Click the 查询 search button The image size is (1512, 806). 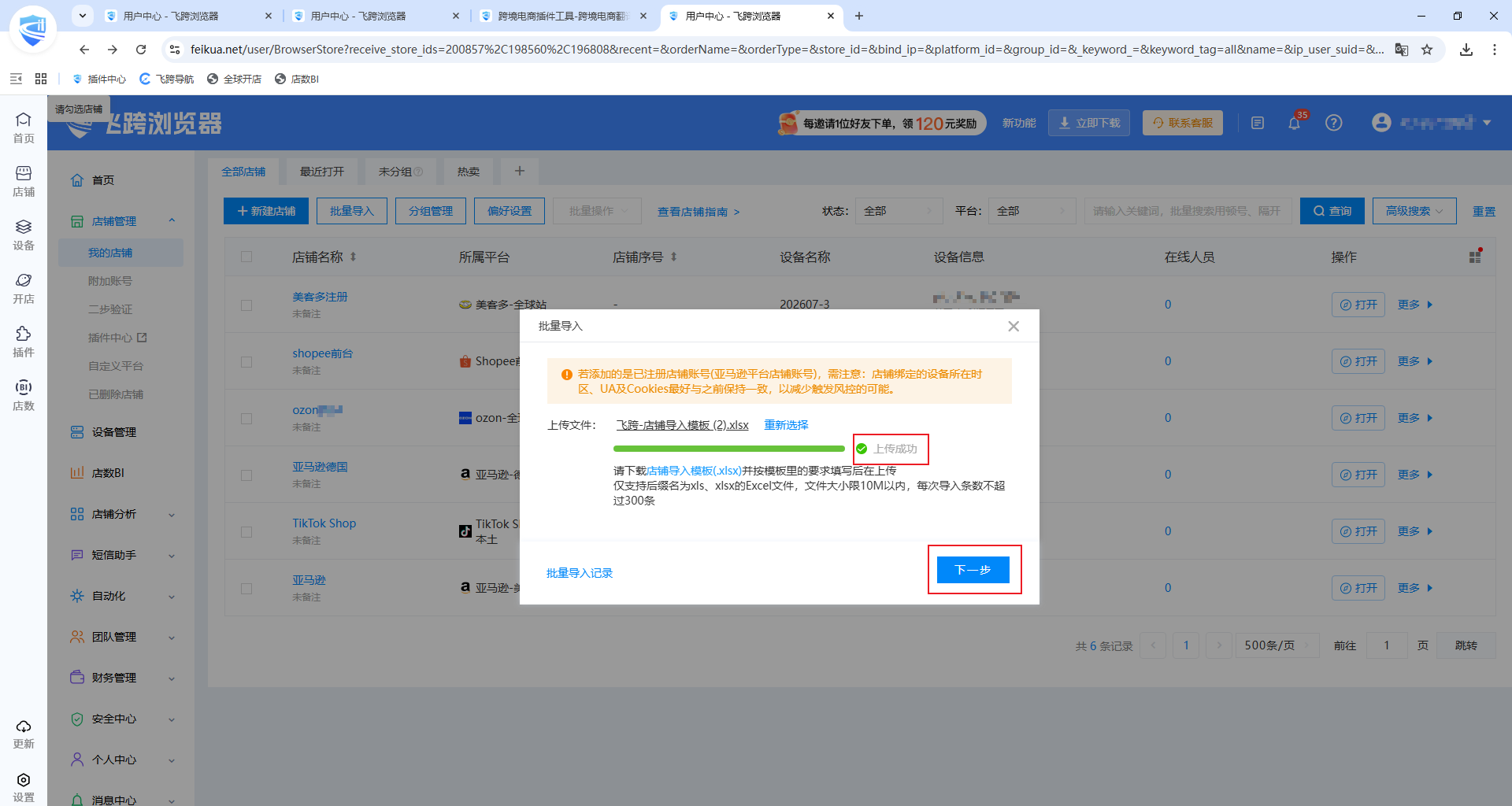[x=1332, y=211]
